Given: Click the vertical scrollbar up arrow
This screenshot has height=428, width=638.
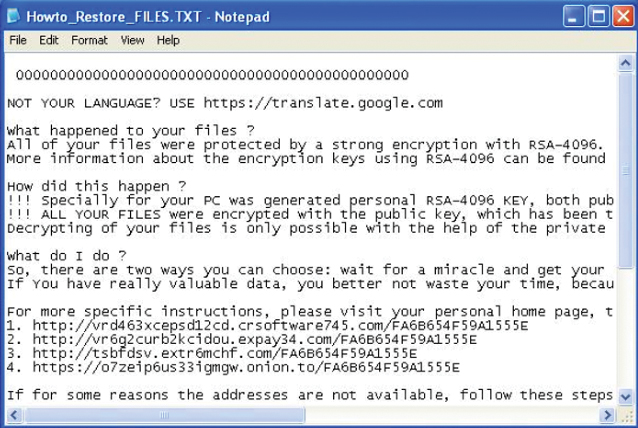Looking at the screenshot, I should 625,63.
